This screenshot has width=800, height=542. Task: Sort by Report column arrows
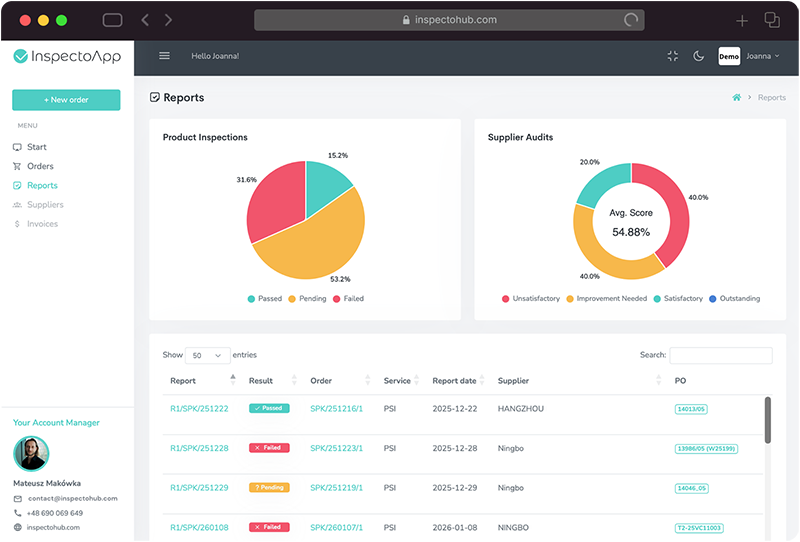coord(233,380)
